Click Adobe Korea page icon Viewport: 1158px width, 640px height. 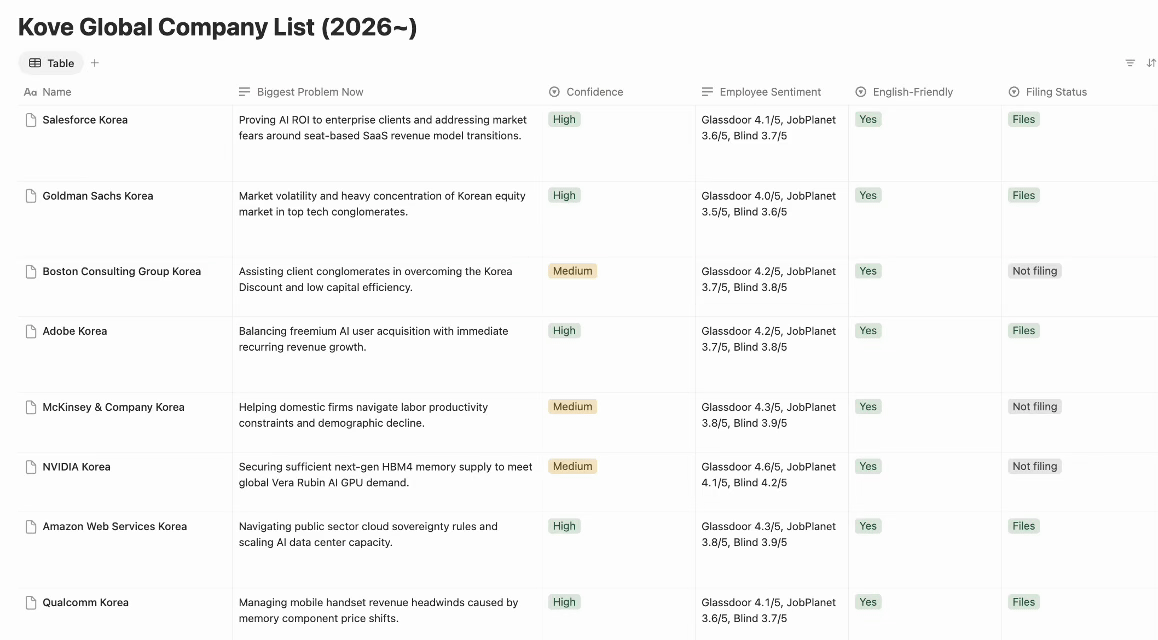31,331
